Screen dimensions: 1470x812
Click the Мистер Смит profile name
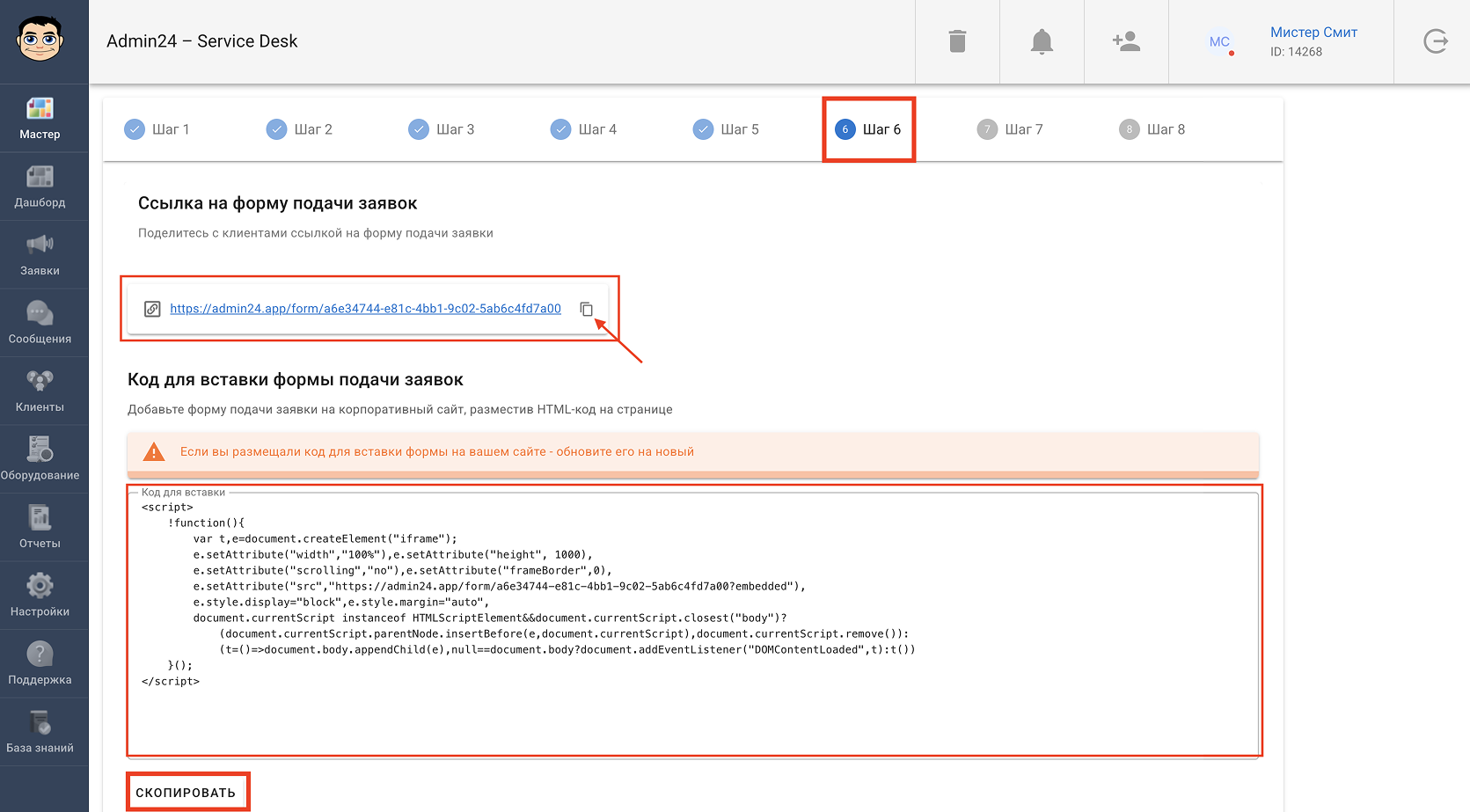tap(1313, 33)
